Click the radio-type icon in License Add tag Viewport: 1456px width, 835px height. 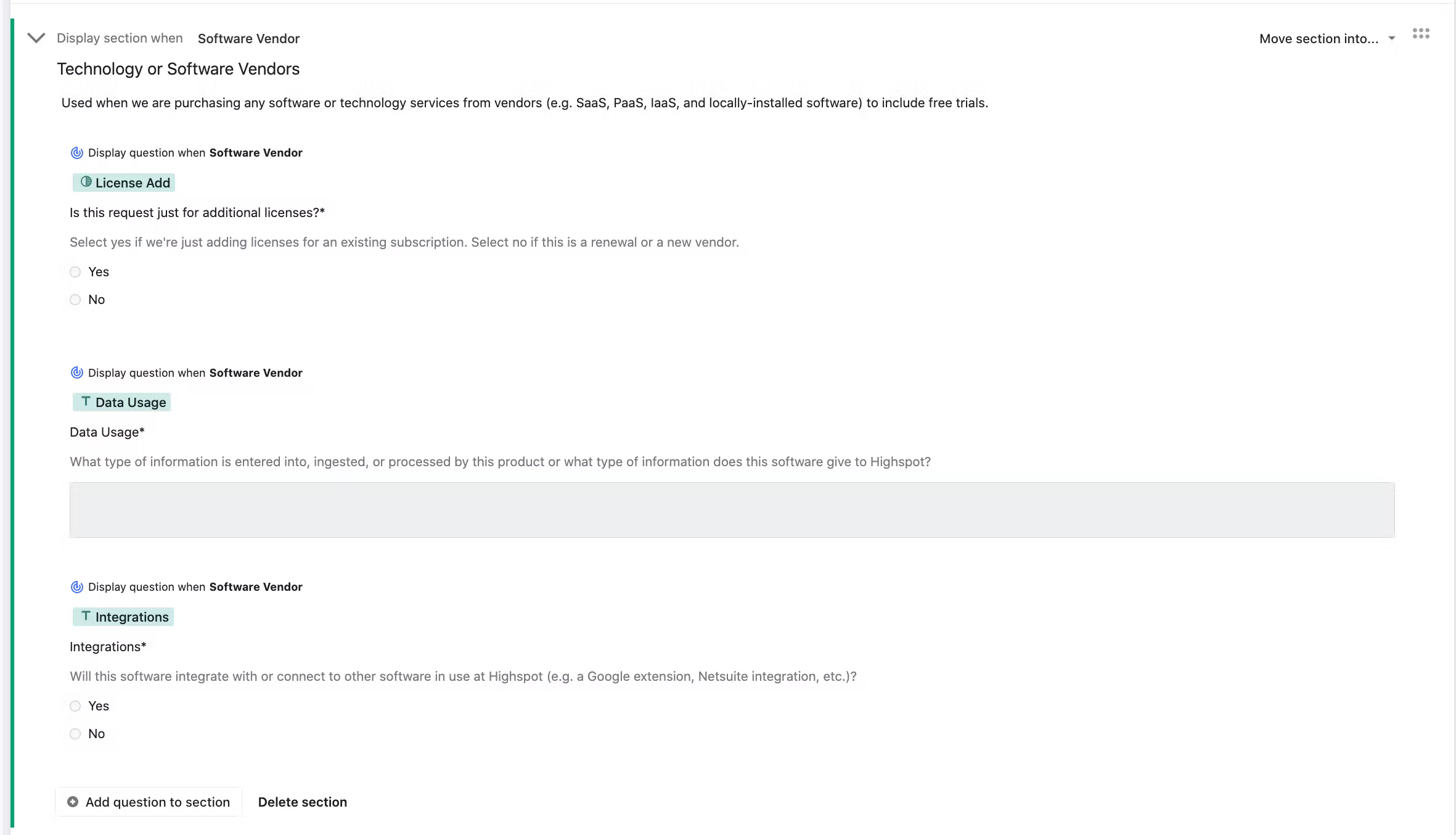(x=86, y=182)
